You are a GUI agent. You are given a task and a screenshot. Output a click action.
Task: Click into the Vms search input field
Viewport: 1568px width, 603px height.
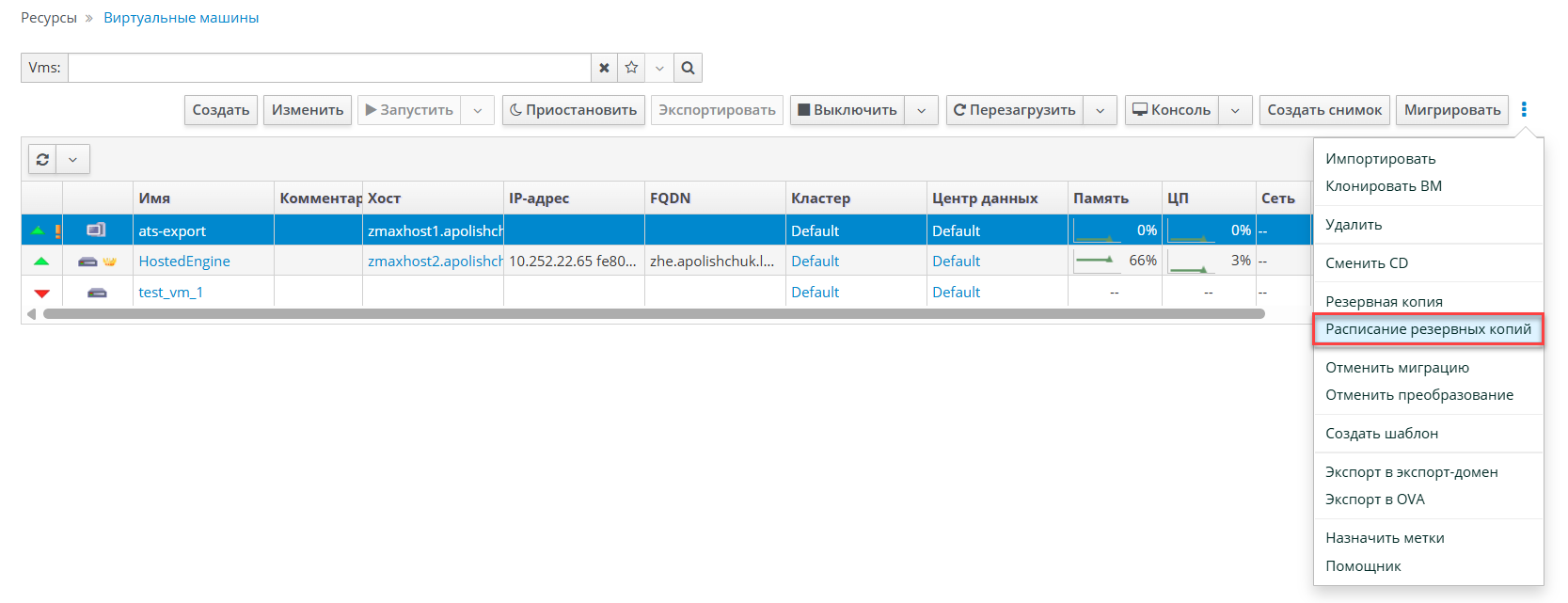click(x=329, y=68)
